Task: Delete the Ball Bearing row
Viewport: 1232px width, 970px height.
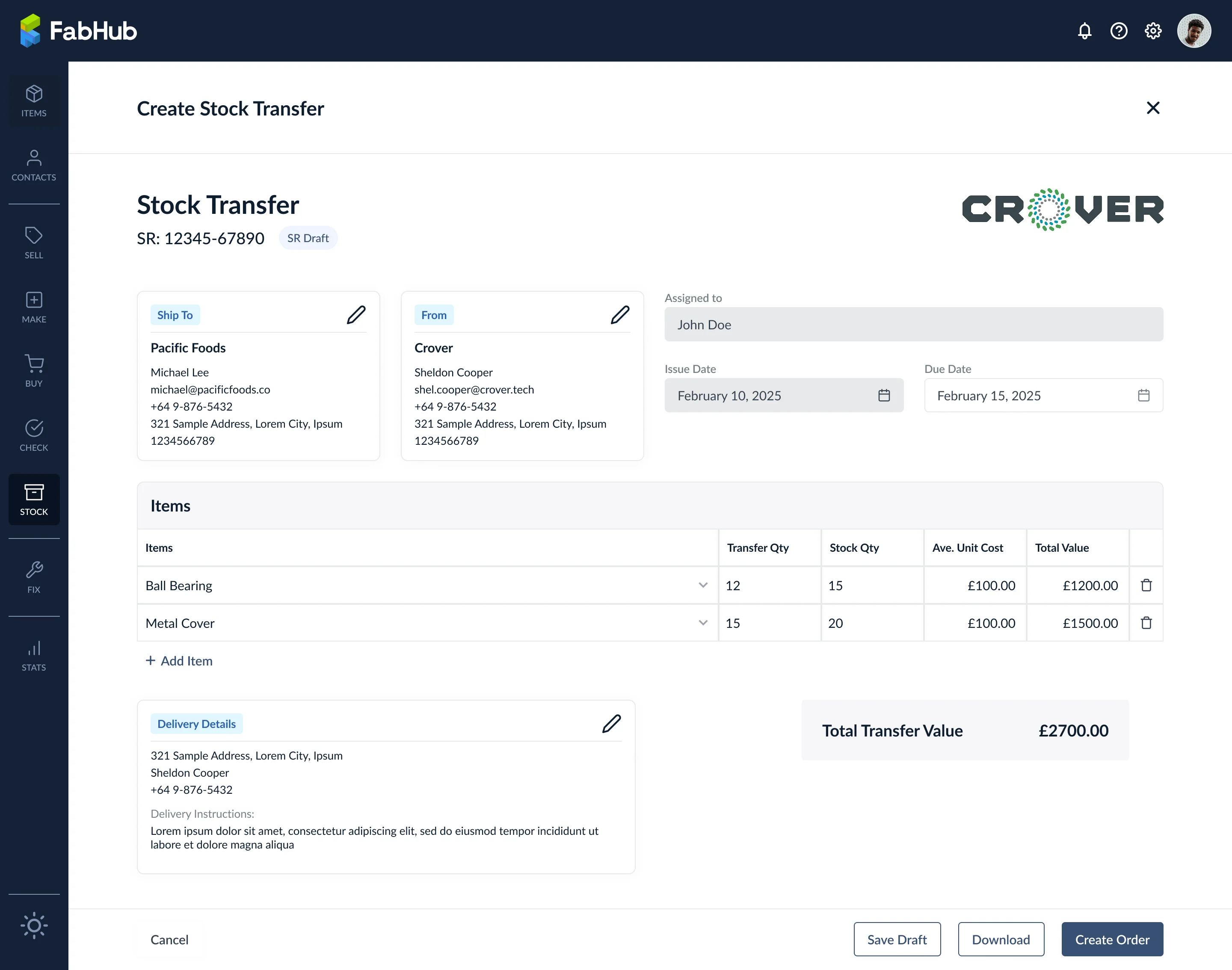Action: (1146, 585)
